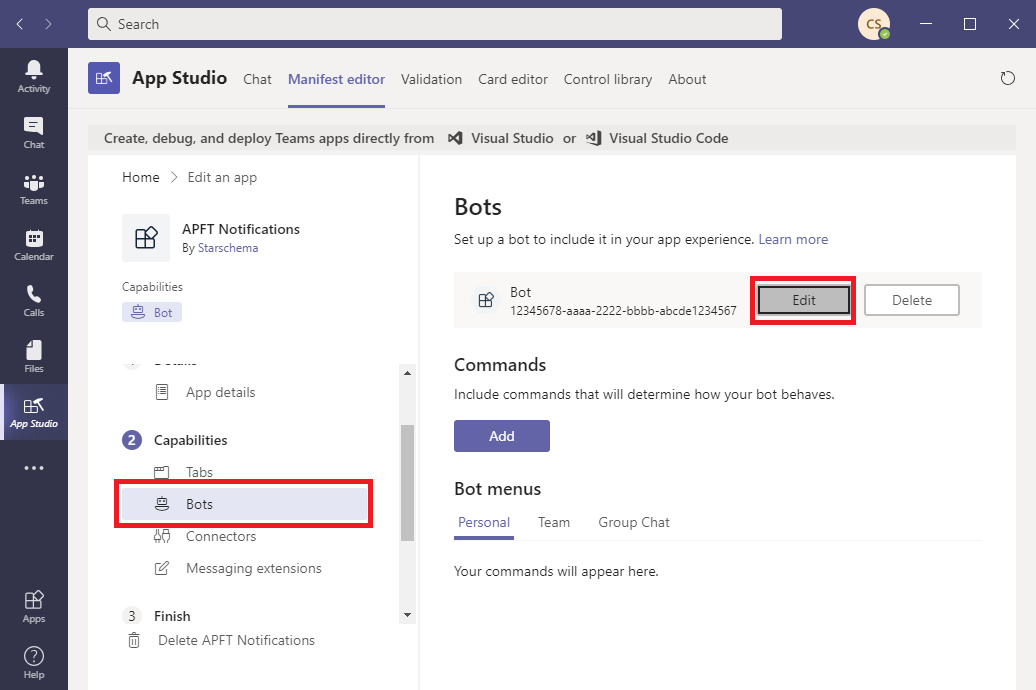The width and height of the screenshot is (1036, 690).
Task: Open Connectors under Capabilities
Action: (221, 536)
